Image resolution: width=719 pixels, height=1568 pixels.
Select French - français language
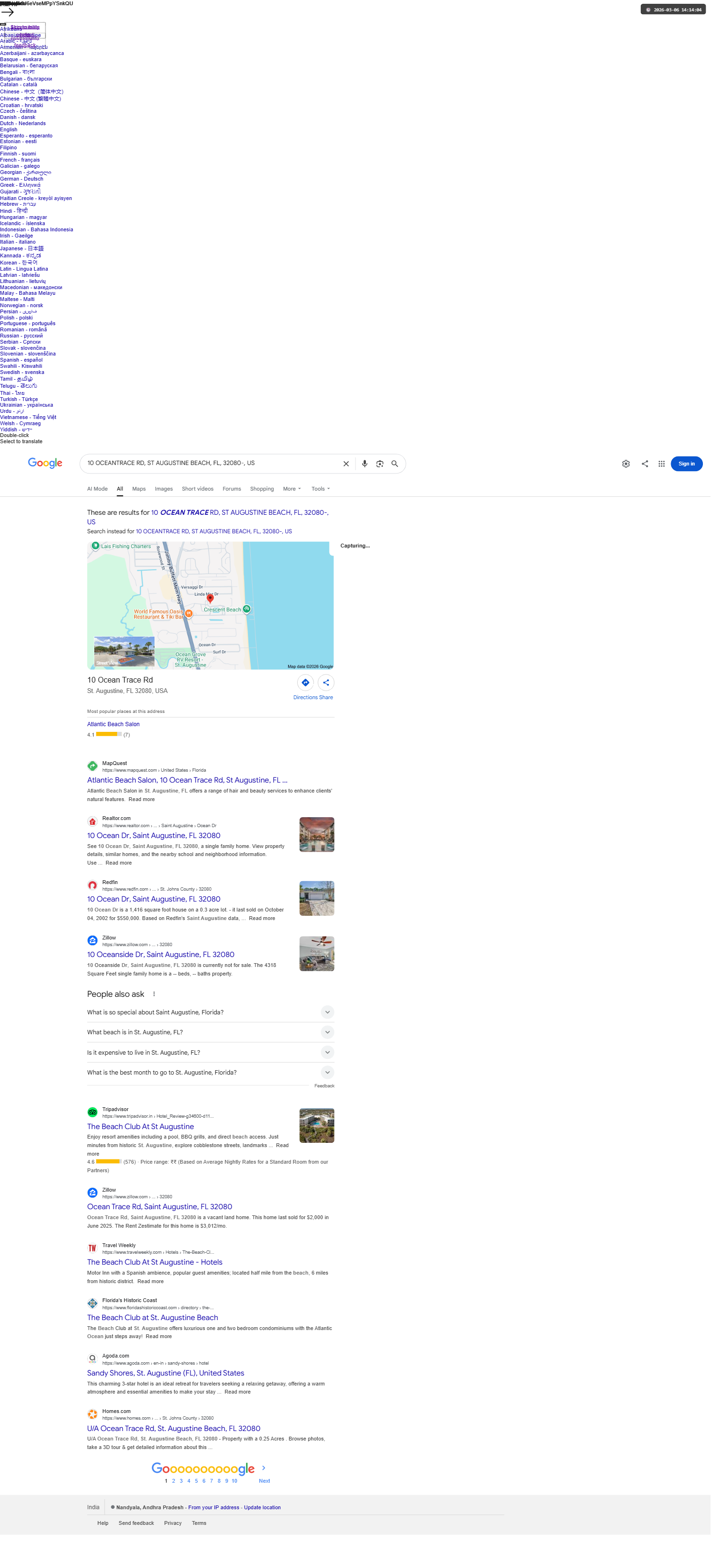[20, 160]
